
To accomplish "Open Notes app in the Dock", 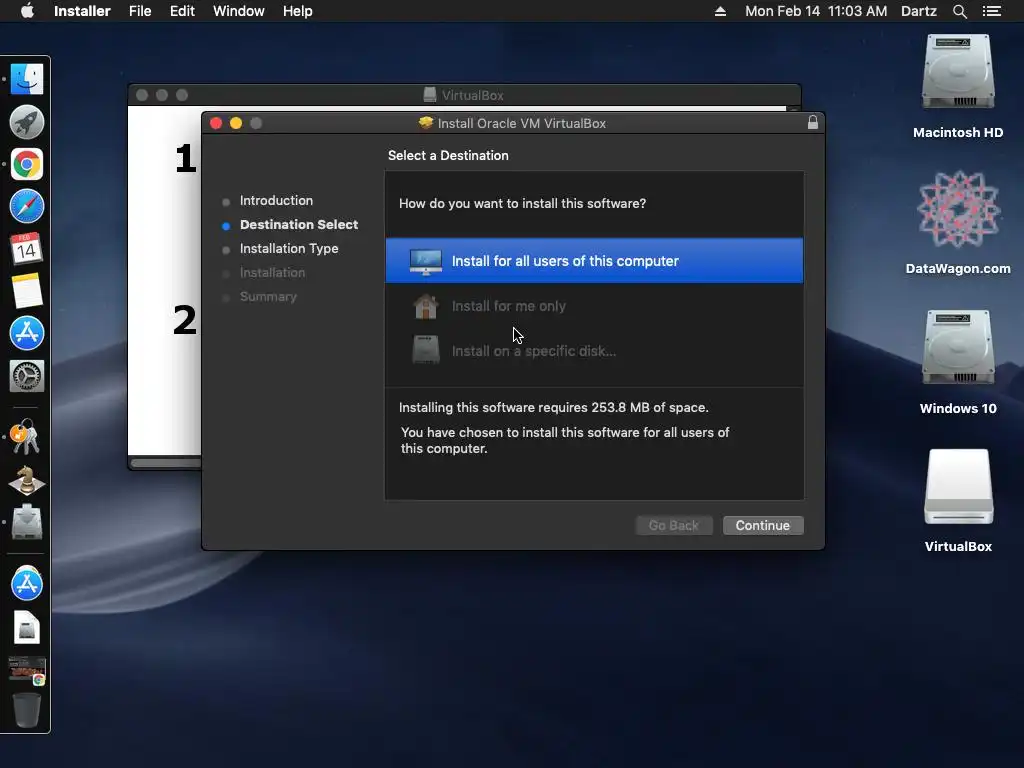I will 27,291.
